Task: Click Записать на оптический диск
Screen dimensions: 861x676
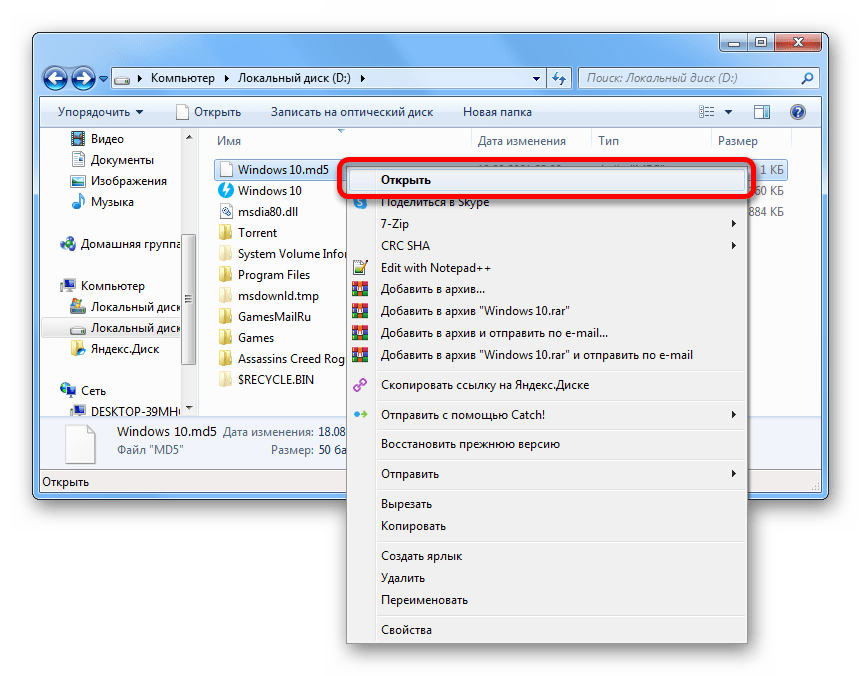Action: coord(352,112)
